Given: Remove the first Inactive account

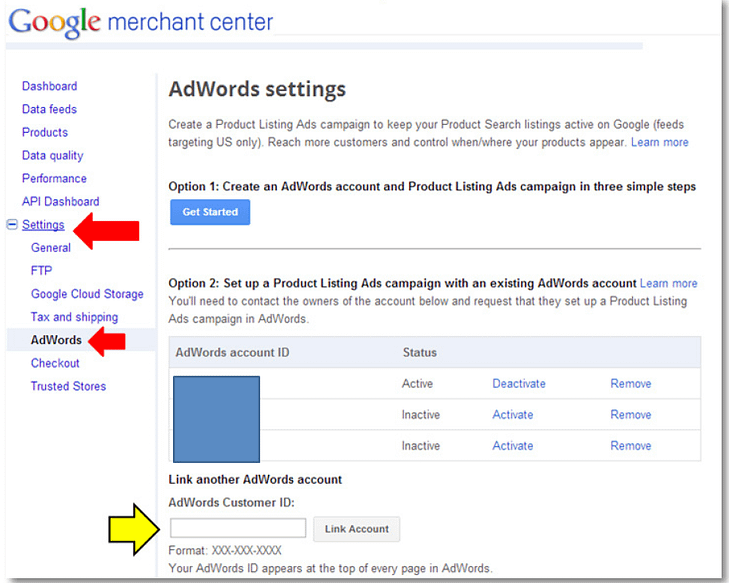Looking at the screenshot, I should (630, 415).
